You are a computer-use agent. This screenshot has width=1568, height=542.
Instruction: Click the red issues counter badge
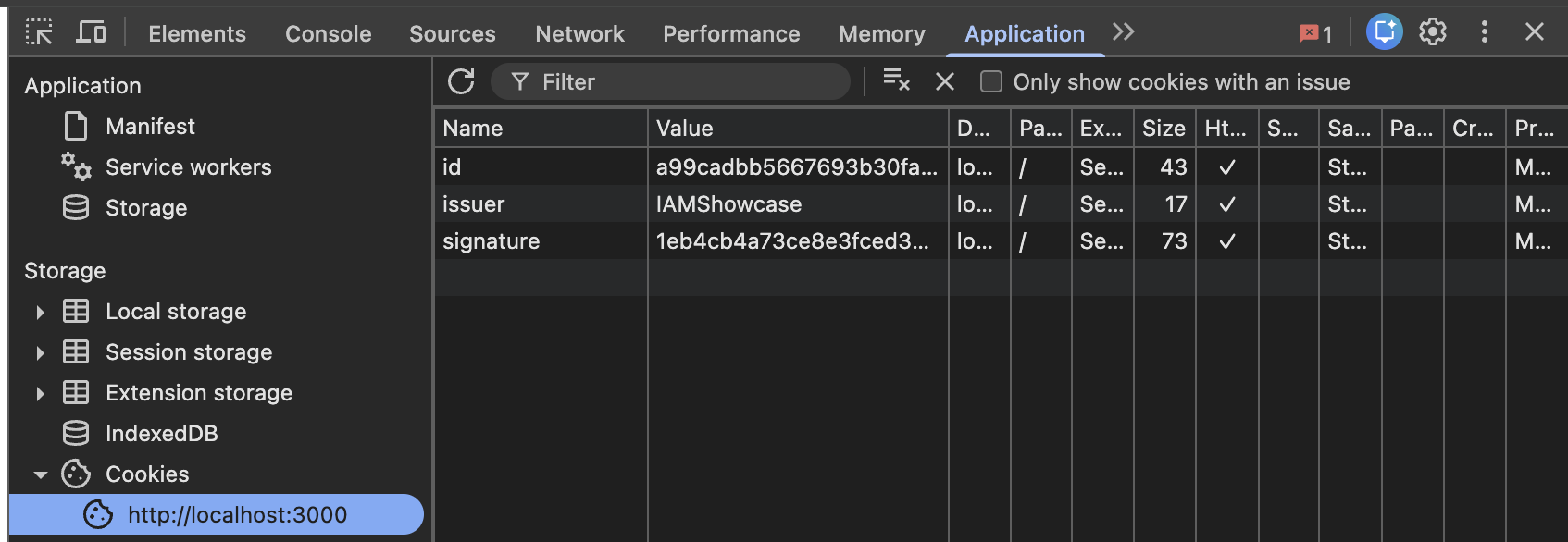pyautogui.click(x=1315, y=34)
